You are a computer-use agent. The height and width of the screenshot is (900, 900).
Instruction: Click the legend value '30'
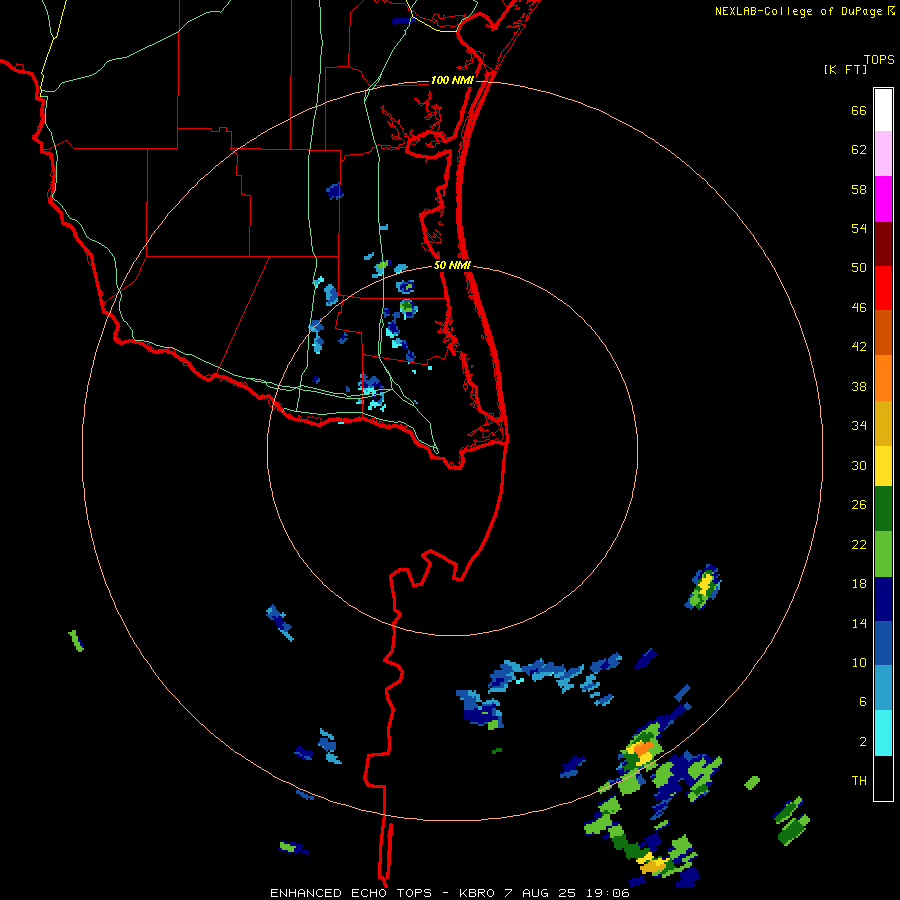pyautogui.click(x=859, y=465)
